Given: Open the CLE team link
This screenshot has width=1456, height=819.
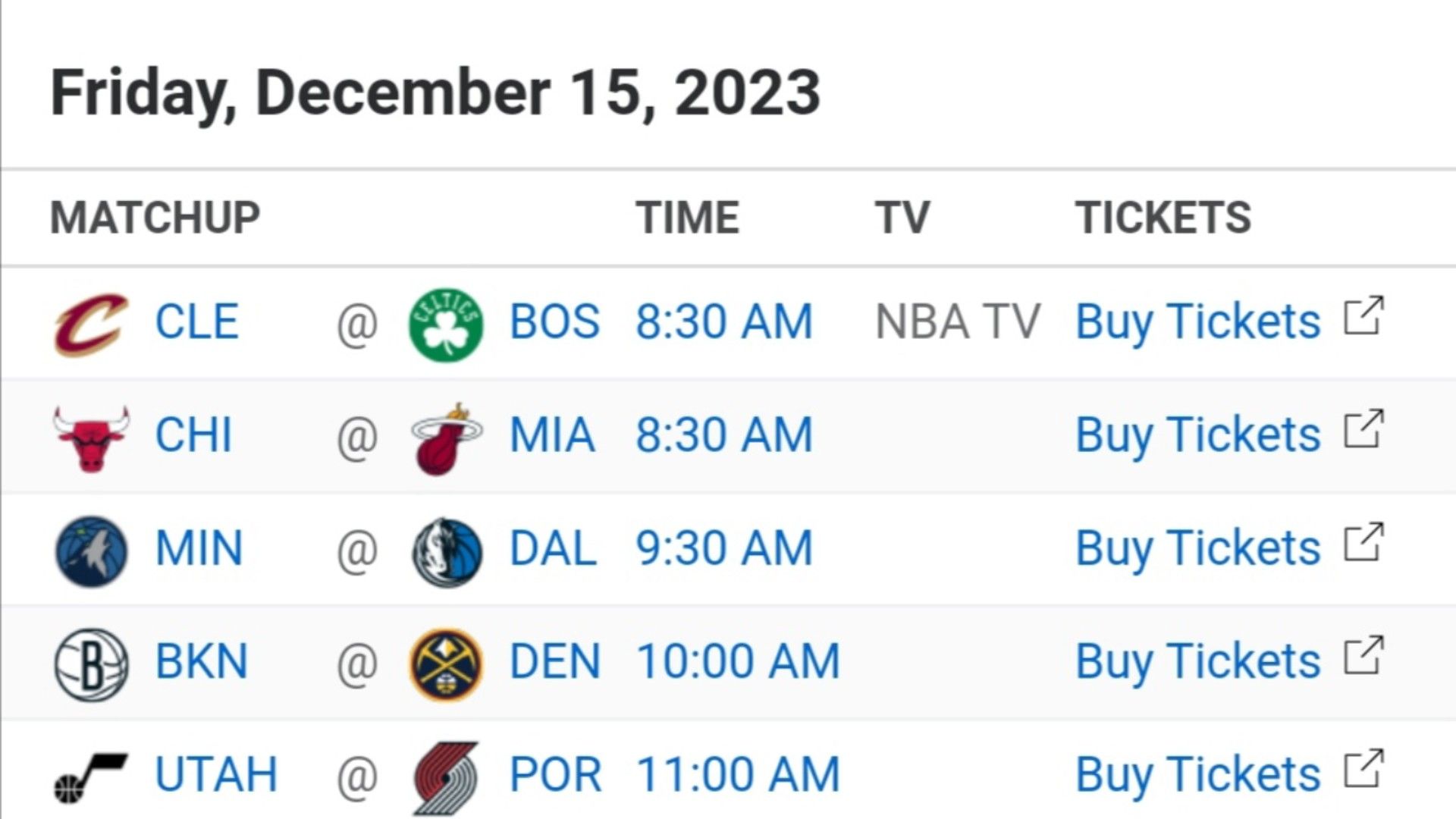Looking at the screenshot, I should [197, 322].
